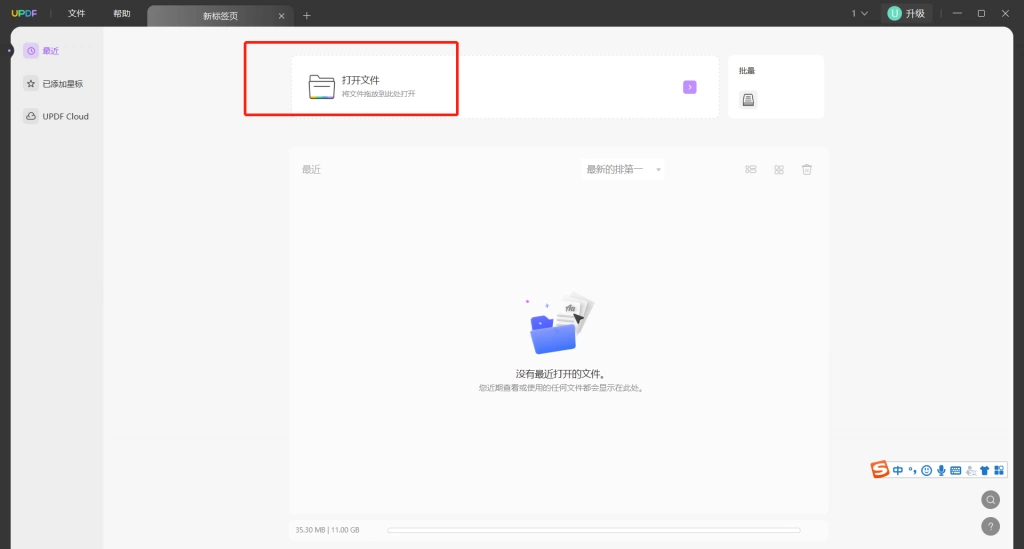
Task: Click the open file folder icon
Action: [x=321, y=87]
